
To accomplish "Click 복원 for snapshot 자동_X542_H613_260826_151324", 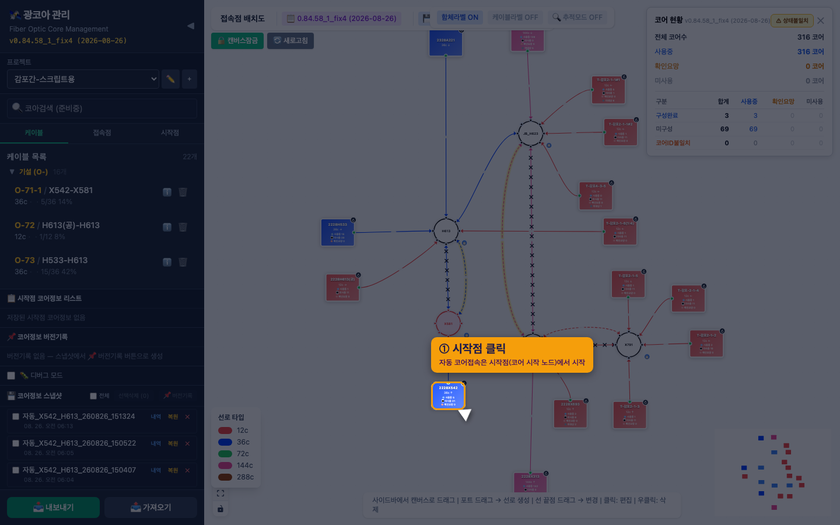I will 173,417.
